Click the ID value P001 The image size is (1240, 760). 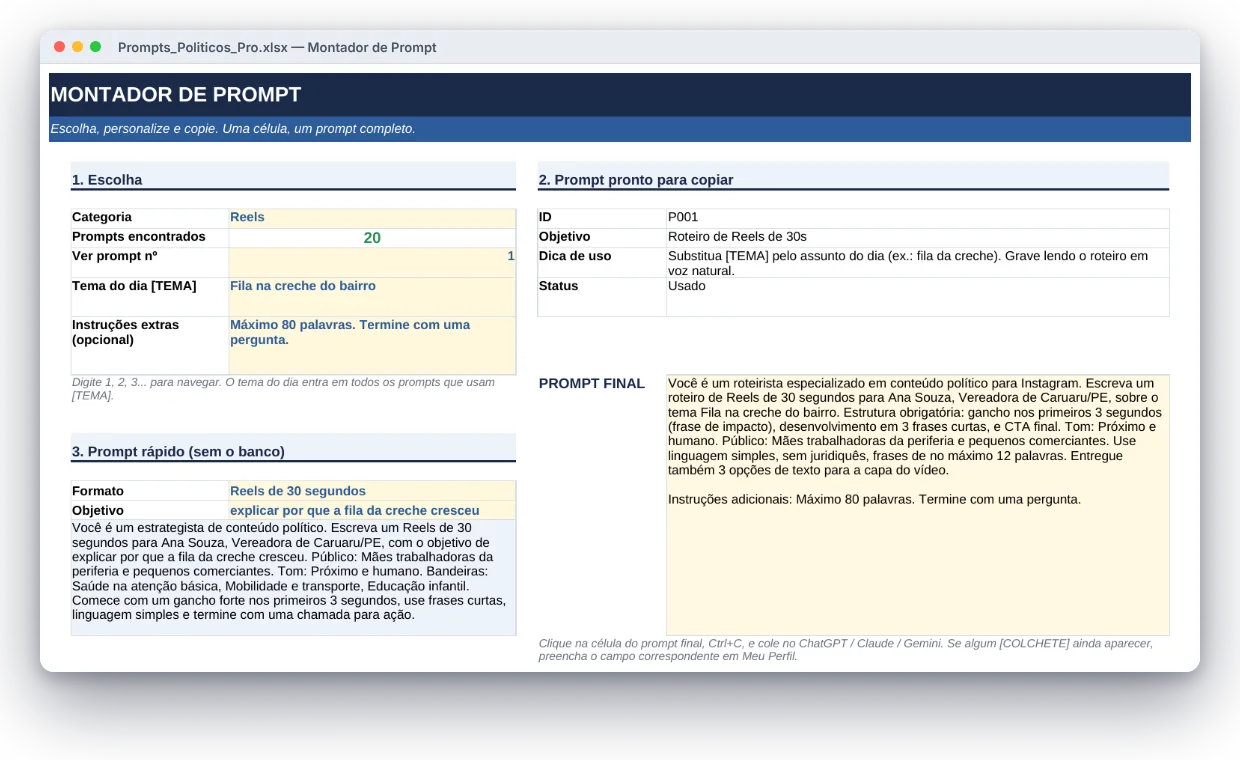918,217
